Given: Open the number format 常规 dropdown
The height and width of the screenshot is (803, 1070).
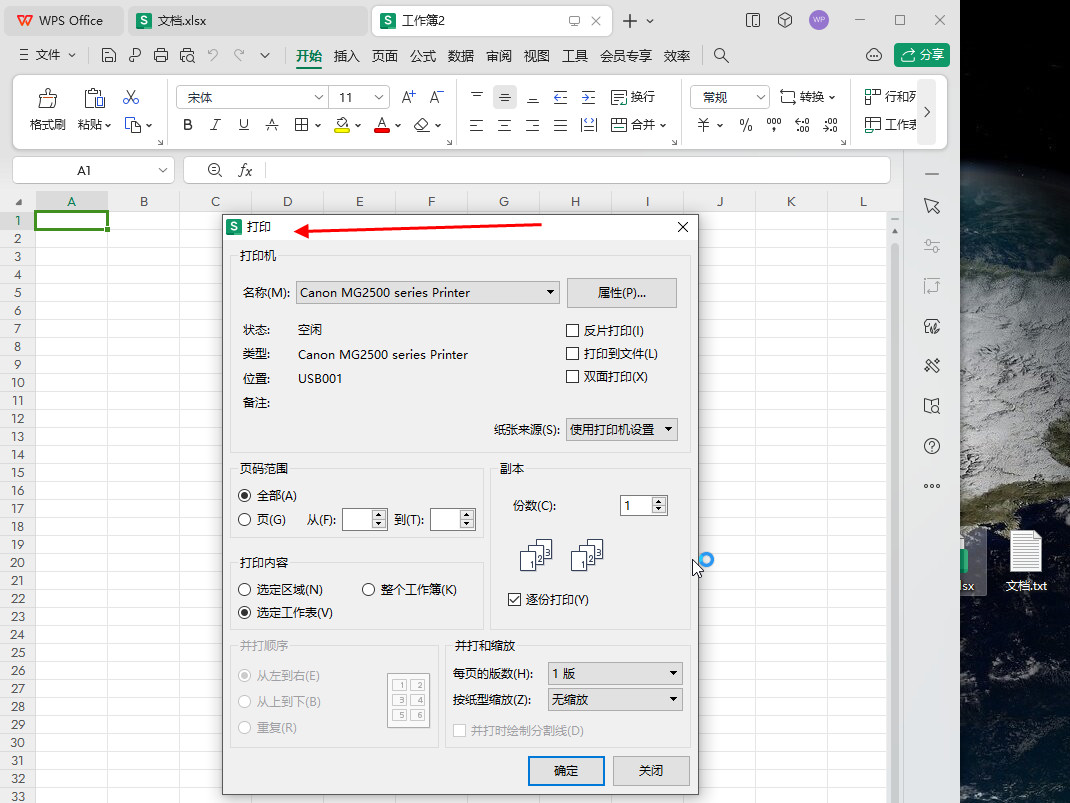Looking at the screenshot, I should pyautogui.click(x=760, y=98).
